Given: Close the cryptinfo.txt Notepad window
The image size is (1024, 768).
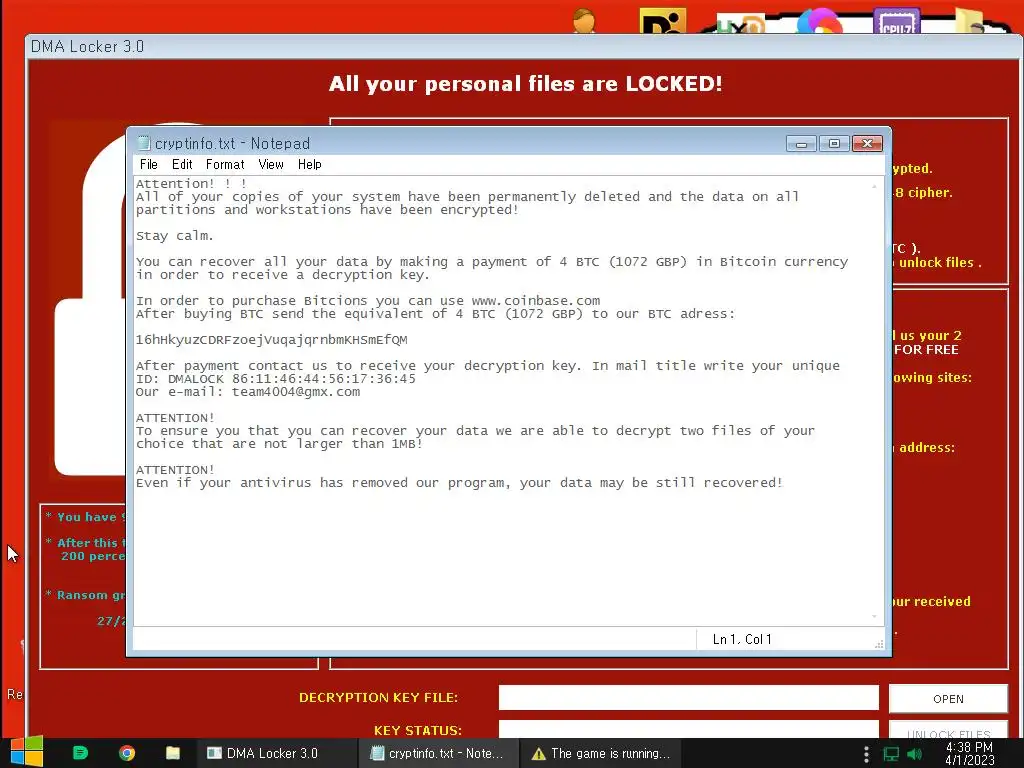Looking at the screenshot, I should (x=867, y=143).
